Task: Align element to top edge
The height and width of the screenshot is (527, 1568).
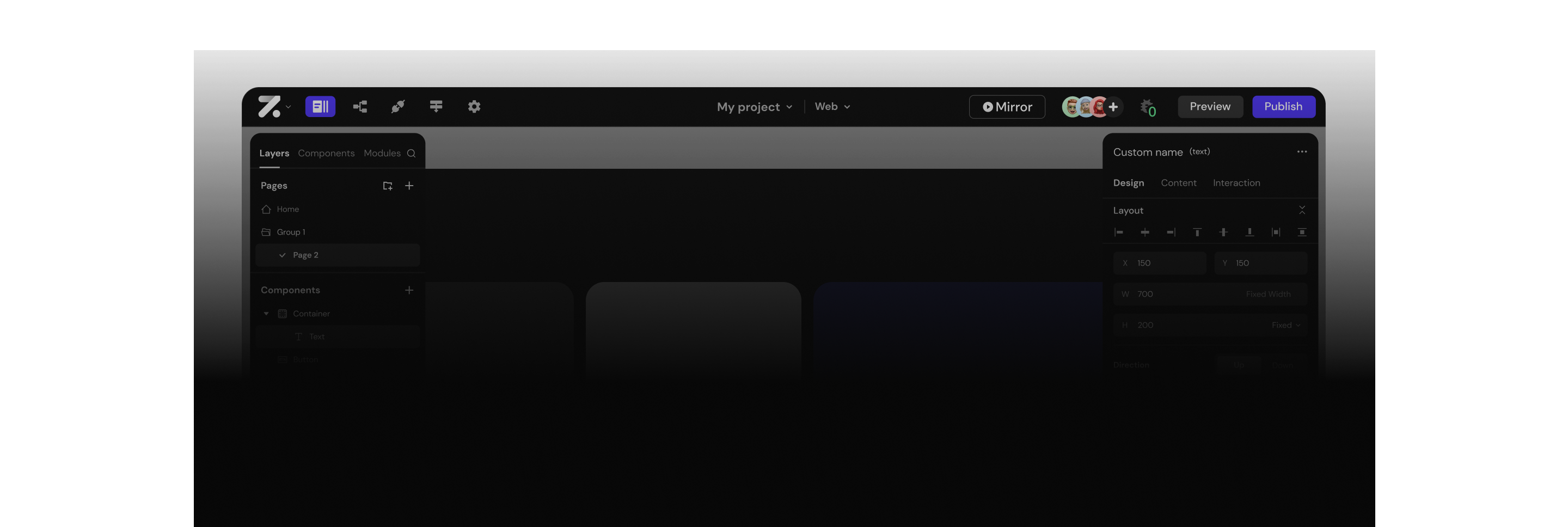Action: (x=1197, y=232)
